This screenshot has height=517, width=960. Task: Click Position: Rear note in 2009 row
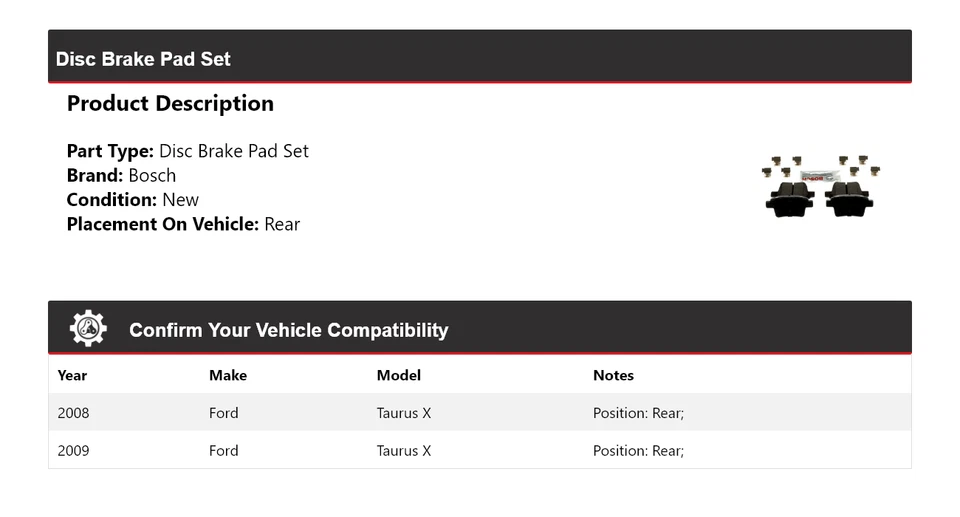click(638, 451)
